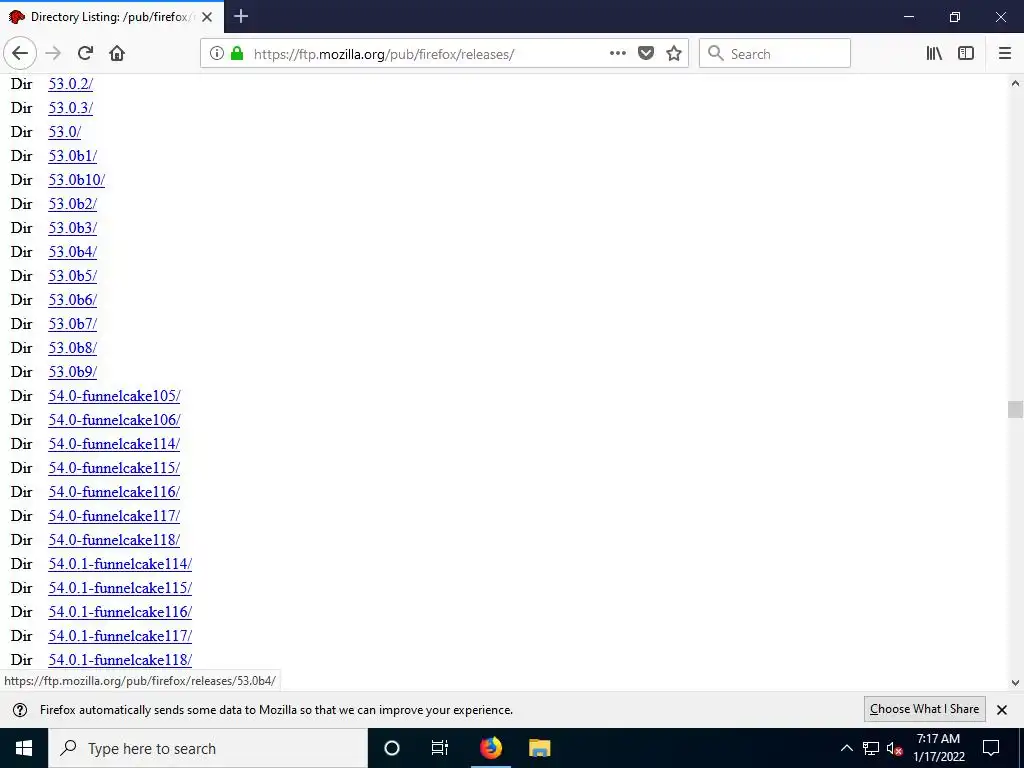Click scrollbar up arrow

(1015, 84)
